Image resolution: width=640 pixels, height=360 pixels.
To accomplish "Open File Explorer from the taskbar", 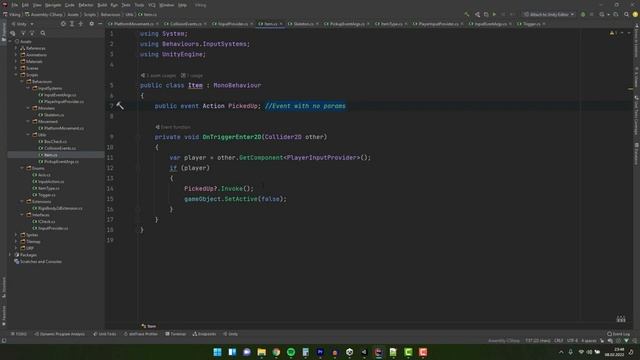I will [x=262, y=352].
